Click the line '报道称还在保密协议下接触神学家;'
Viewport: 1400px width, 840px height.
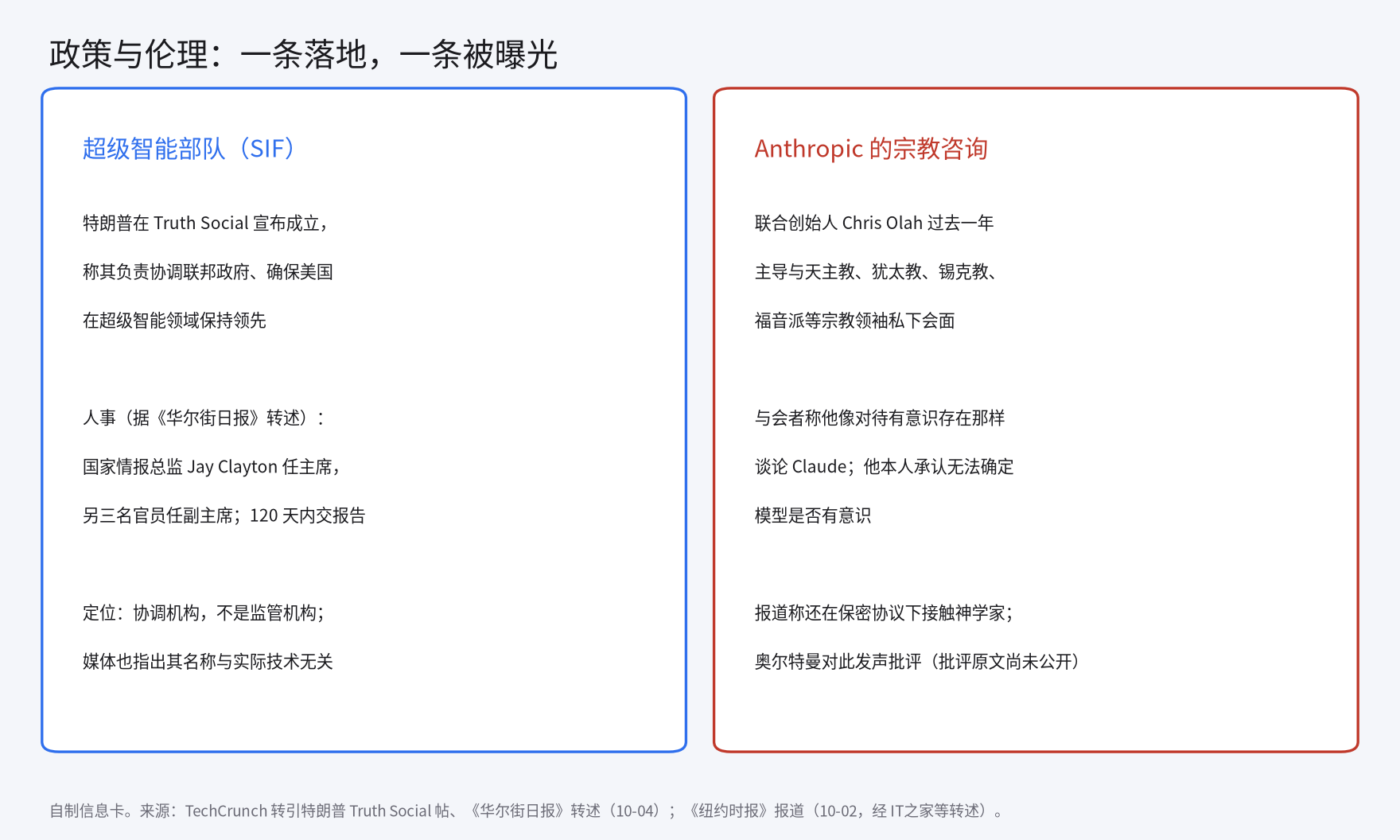[885, 613]
